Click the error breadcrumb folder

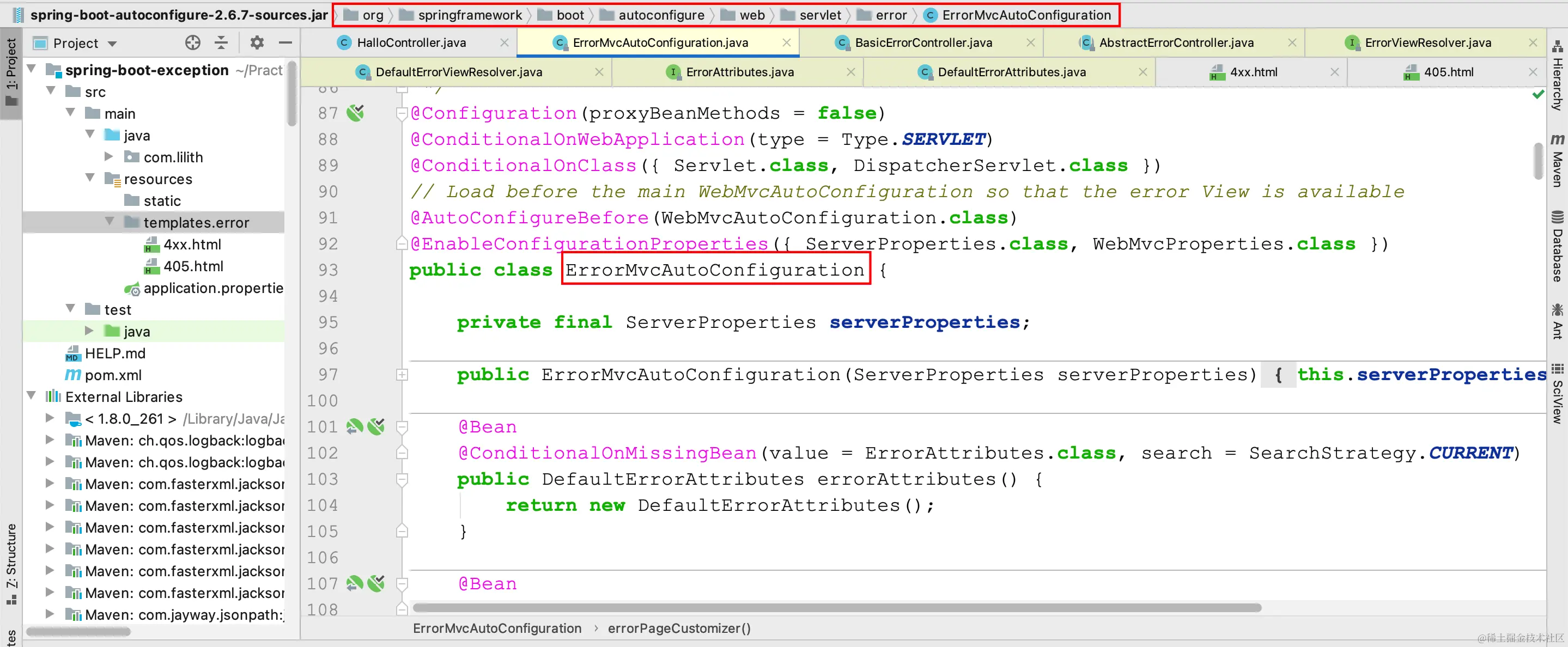(x=882, y=15)
